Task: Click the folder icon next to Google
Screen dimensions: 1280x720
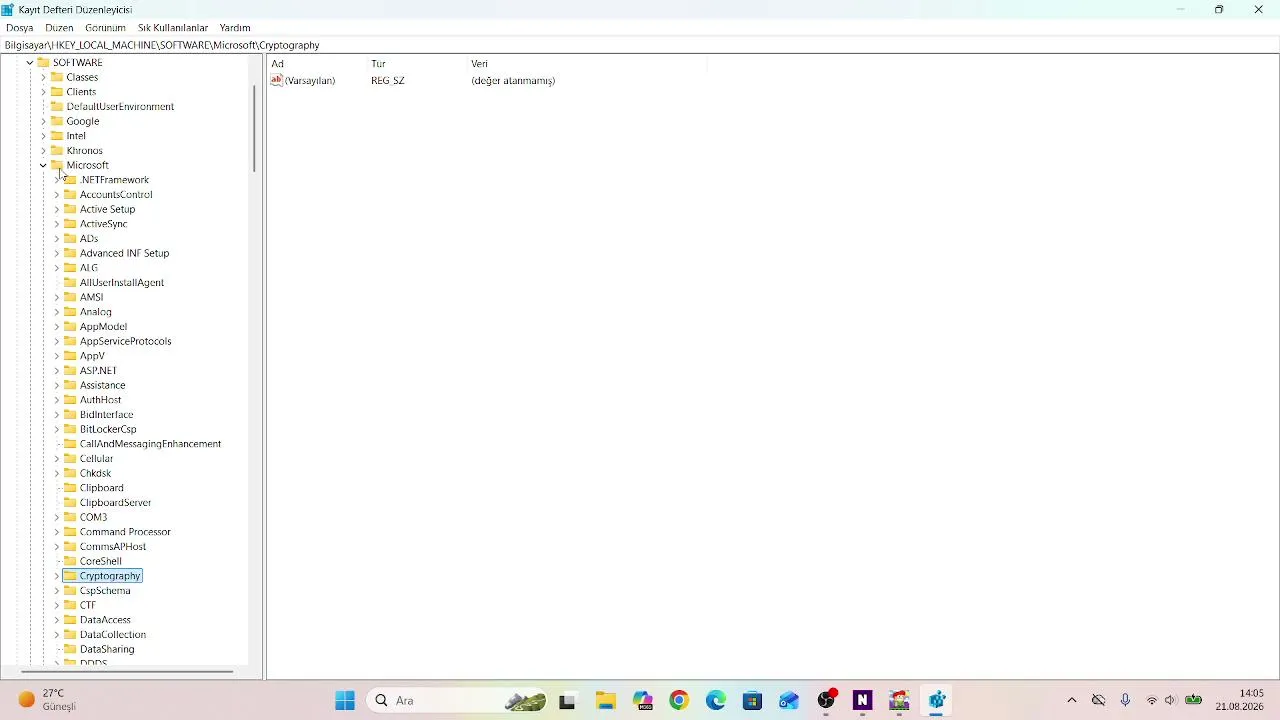Action: [57, 121]
